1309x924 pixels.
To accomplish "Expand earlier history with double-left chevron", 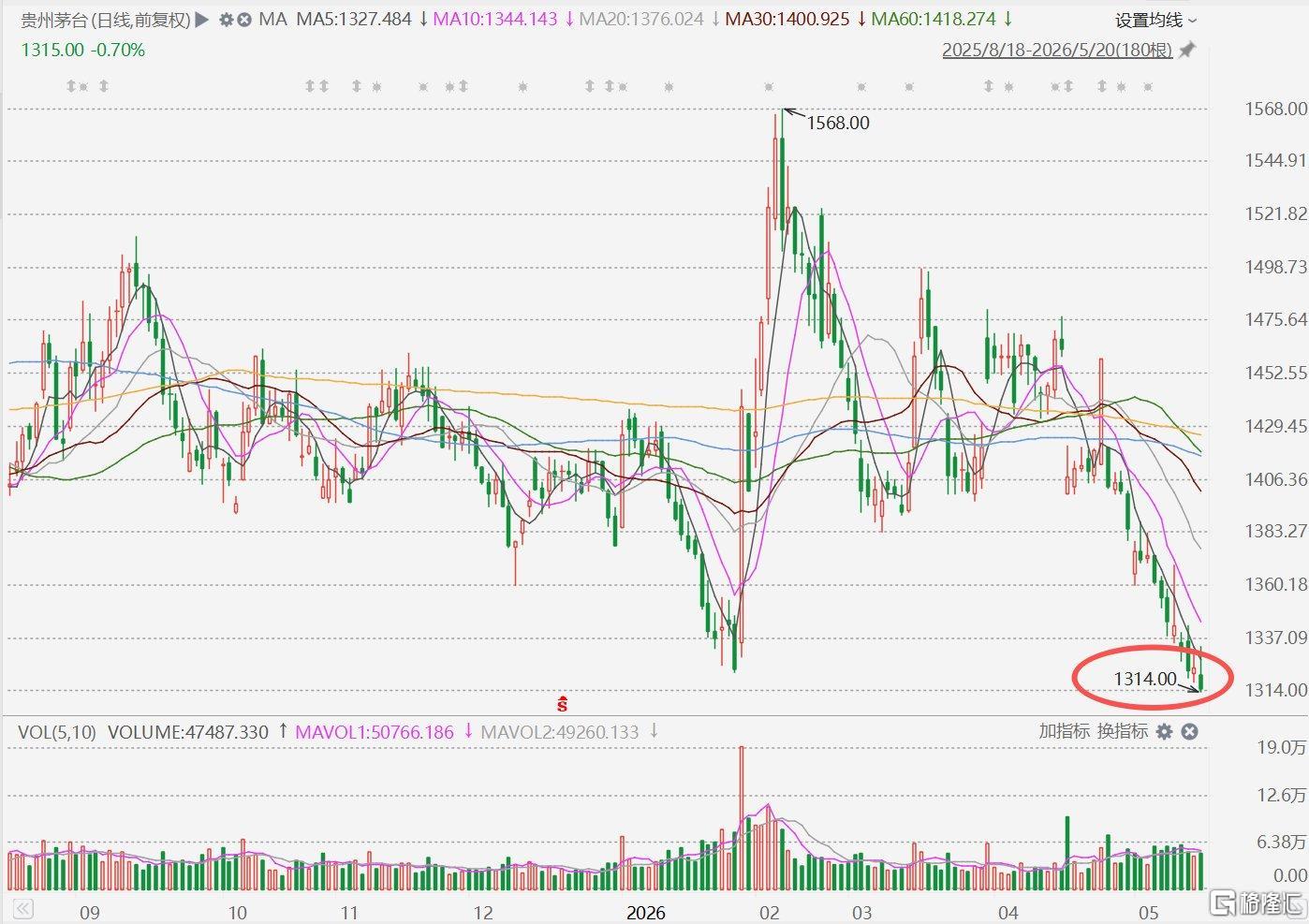I will point(22,909).
